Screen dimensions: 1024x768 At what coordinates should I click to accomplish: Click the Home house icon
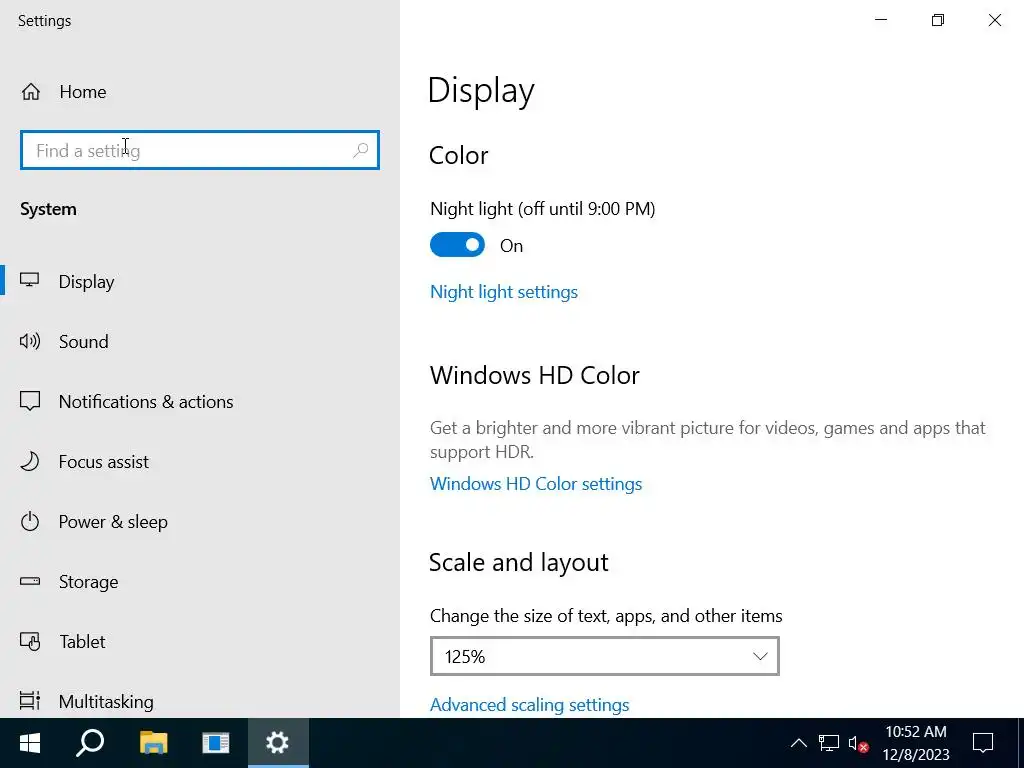coord(31,92)
